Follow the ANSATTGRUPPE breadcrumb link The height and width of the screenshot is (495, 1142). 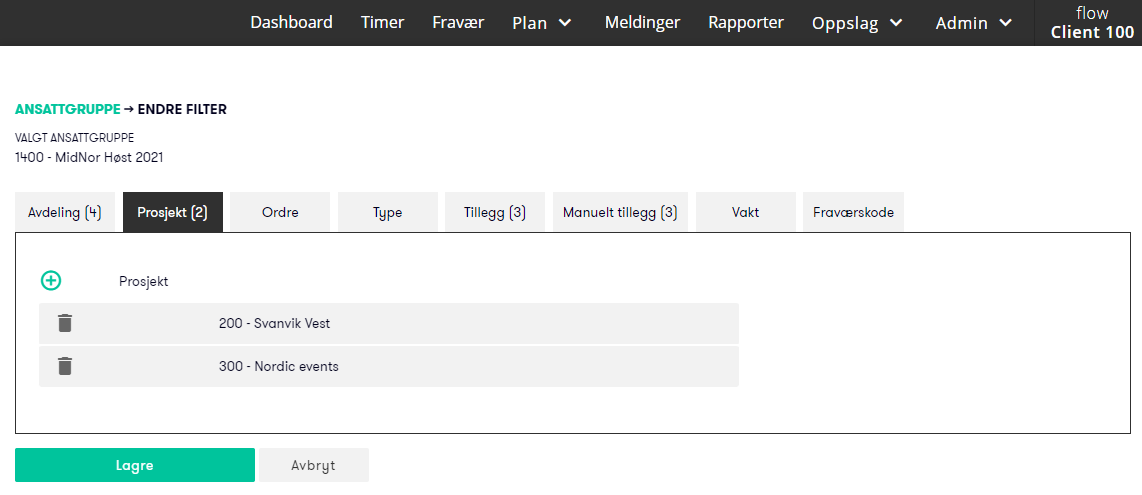[x=68, y=109]
